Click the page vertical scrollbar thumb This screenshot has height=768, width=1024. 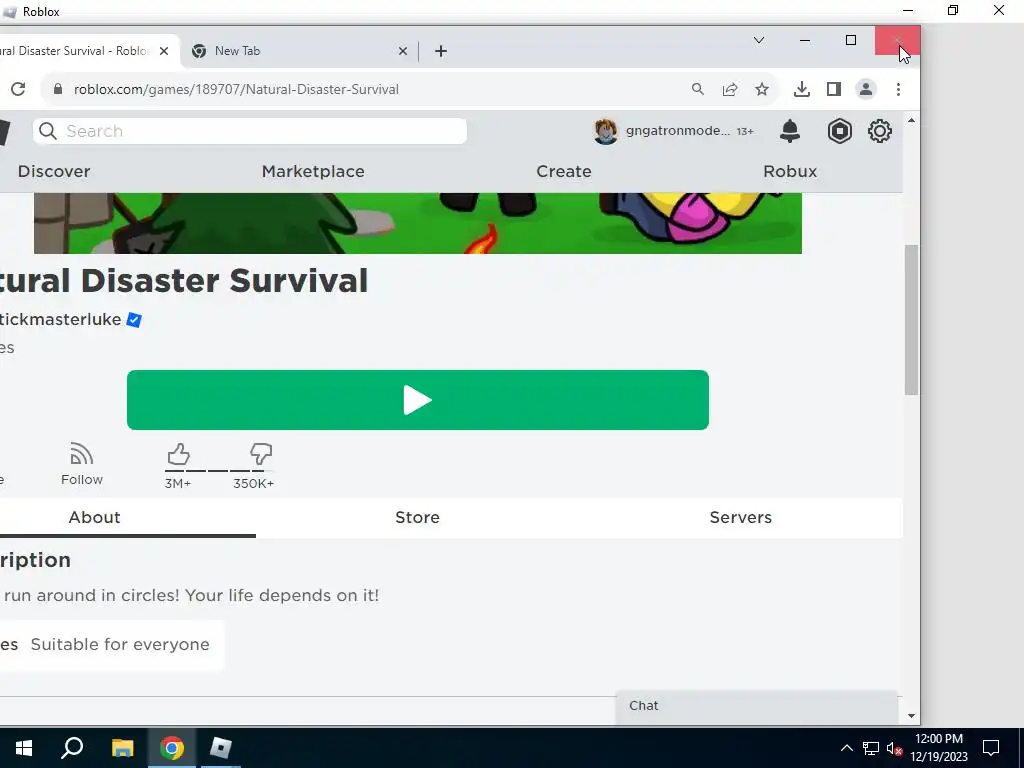click(x=911, y=320)
